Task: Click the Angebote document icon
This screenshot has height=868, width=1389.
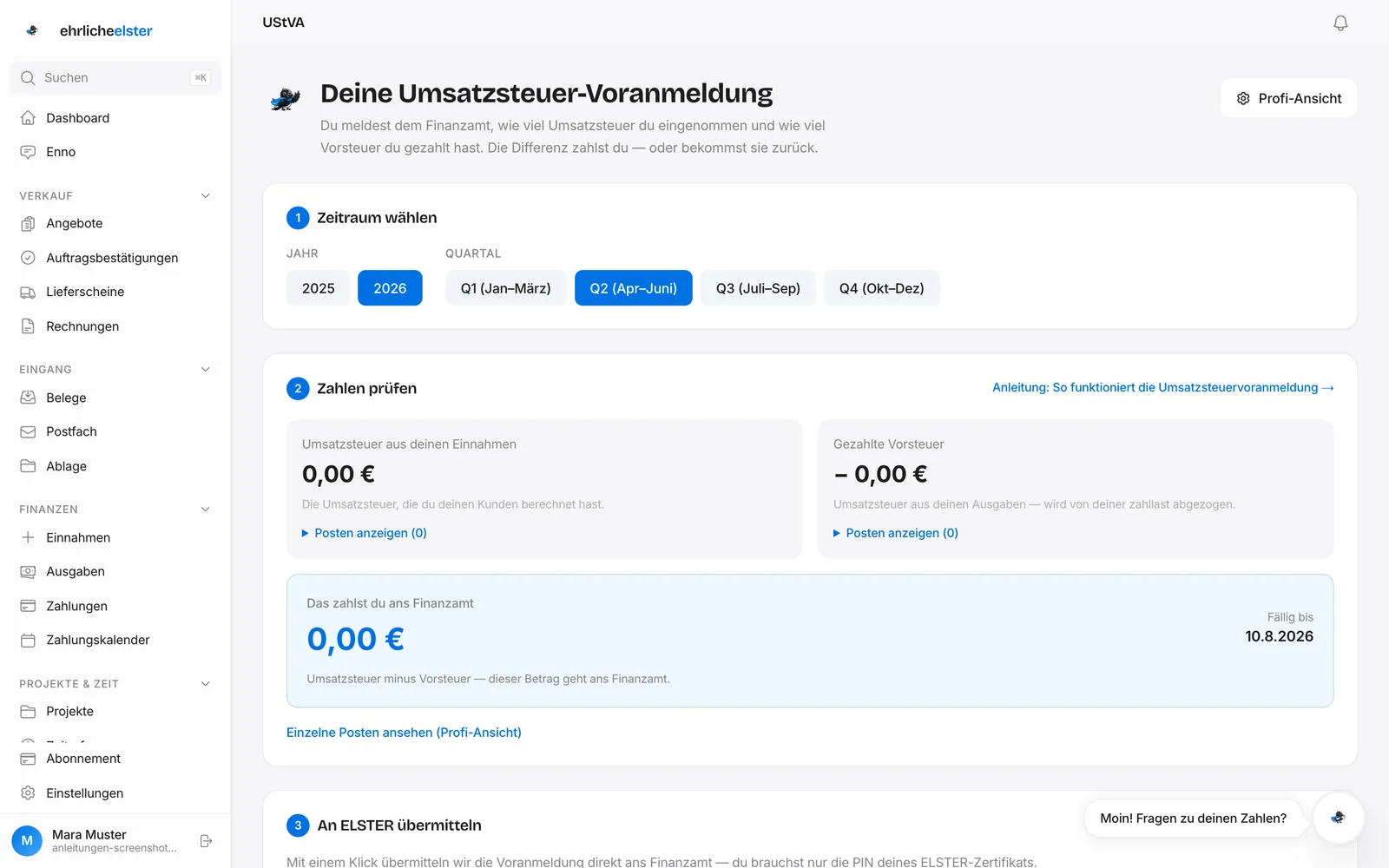Action: click(x=28, y=223)
